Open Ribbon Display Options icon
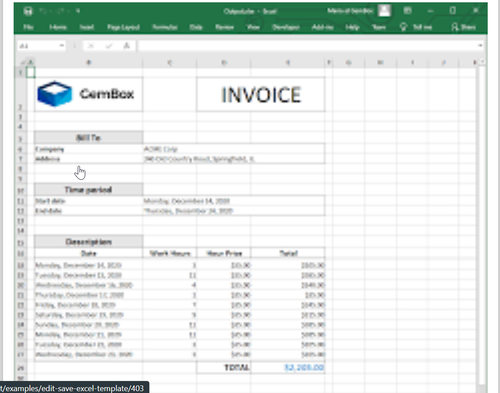The height and width of the screenshot is (393, 500). coord(407,11)
